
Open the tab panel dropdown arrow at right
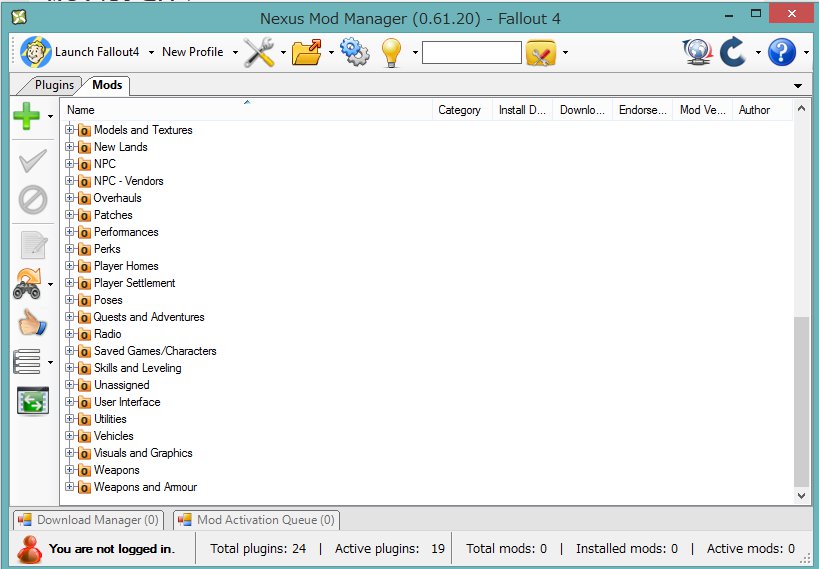[798, 86]
